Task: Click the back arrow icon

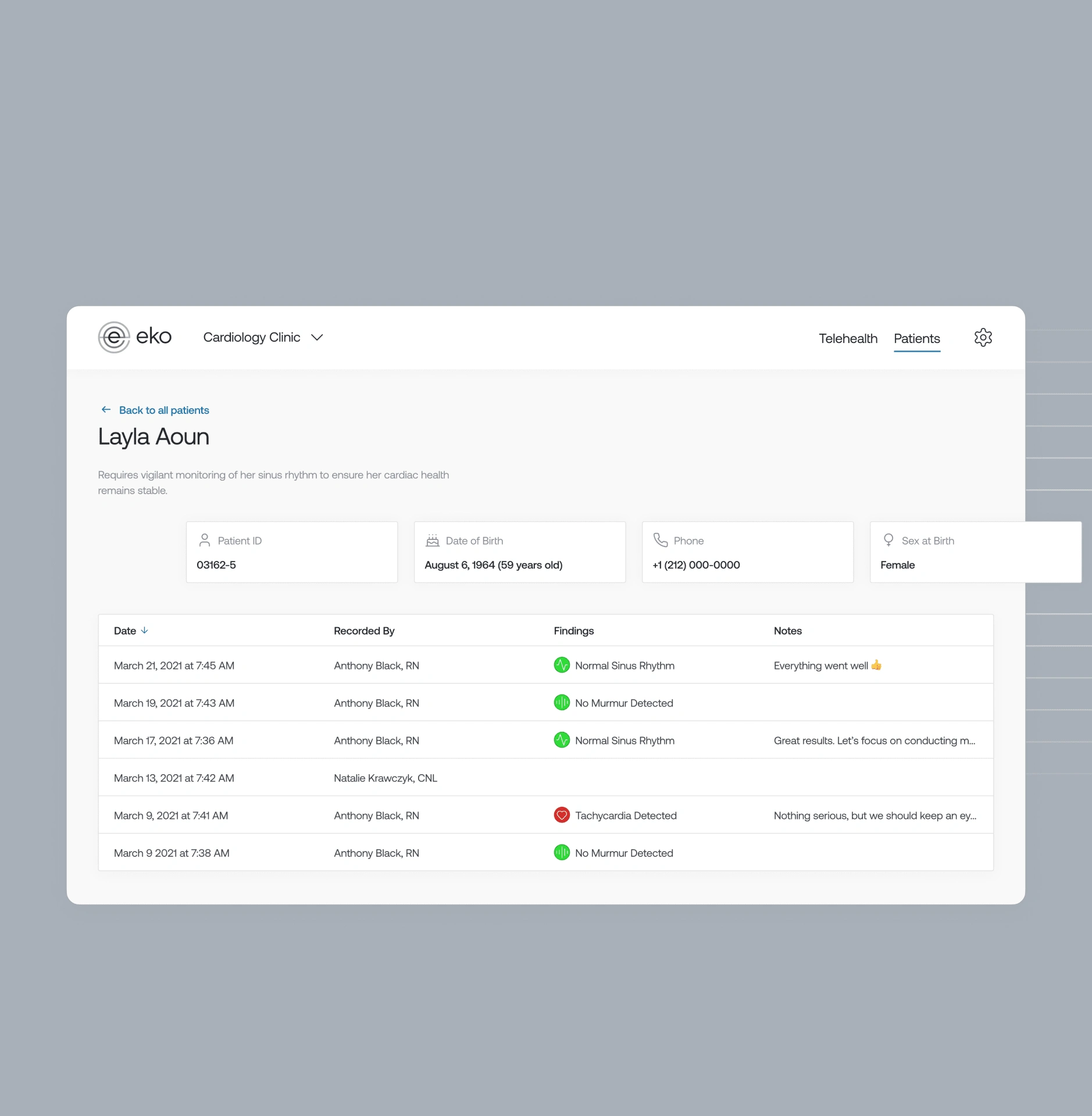Action: 106,410
